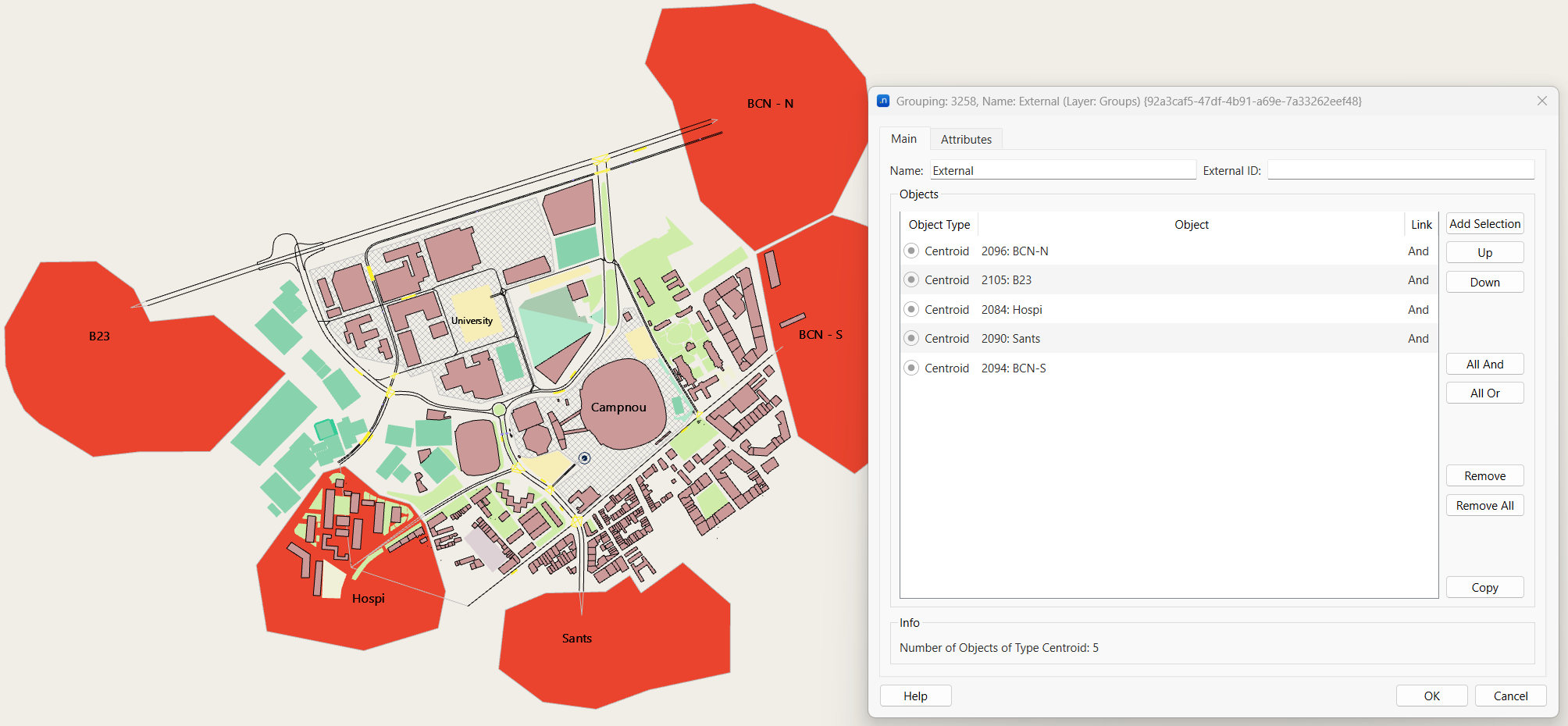Click the Aimsun app icon in title bar
Screen dimensions: 1568x726
pyautogui.click(x=883, y=101)
